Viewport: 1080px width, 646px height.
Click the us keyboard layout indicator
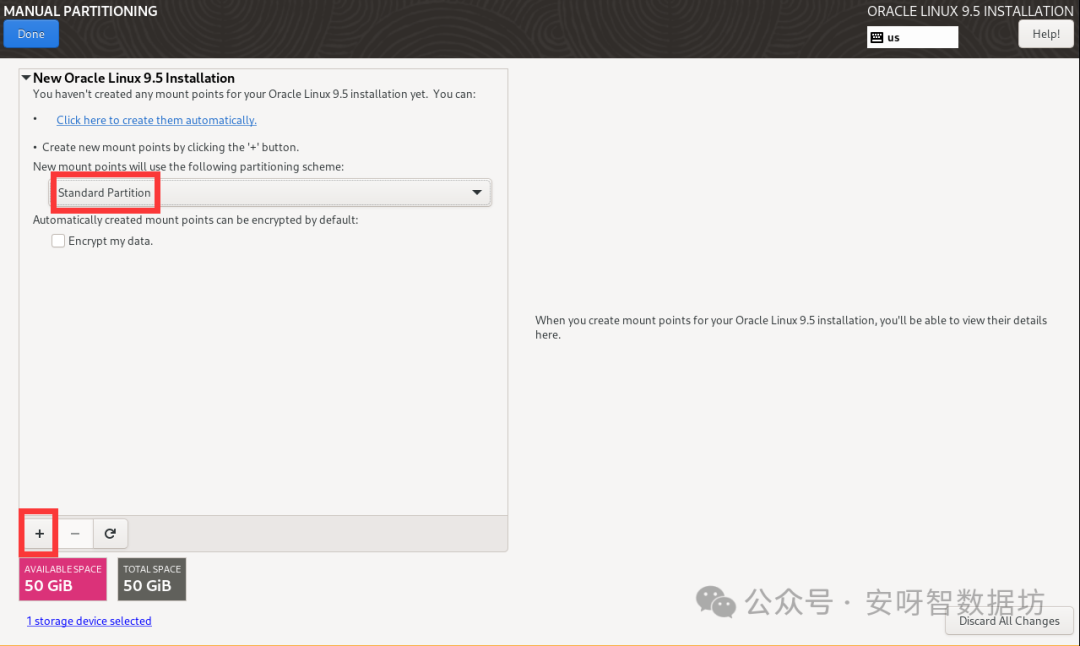913,37
